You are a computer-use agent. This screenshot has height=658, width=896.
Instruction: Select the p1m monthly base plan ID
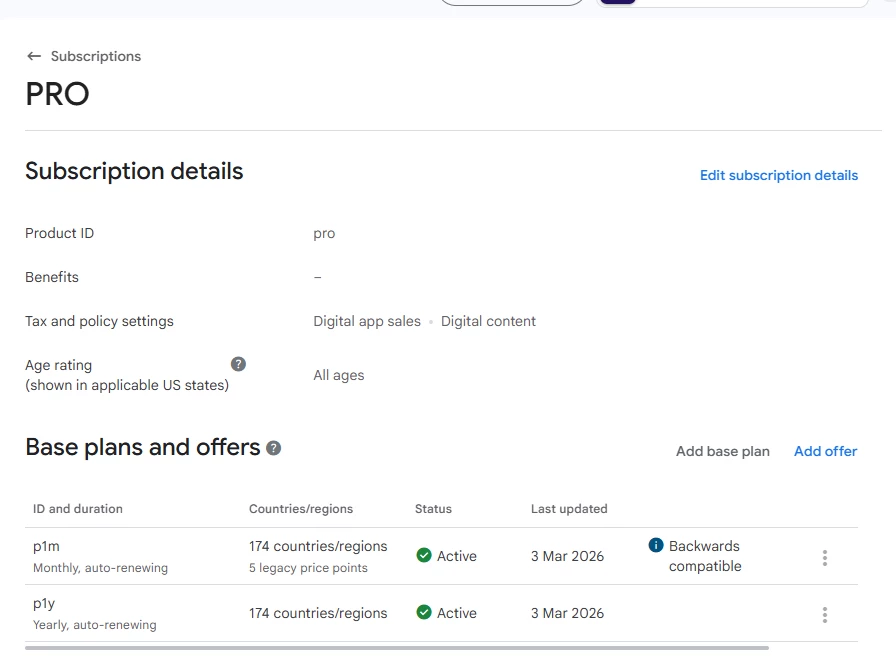[47, 547]
